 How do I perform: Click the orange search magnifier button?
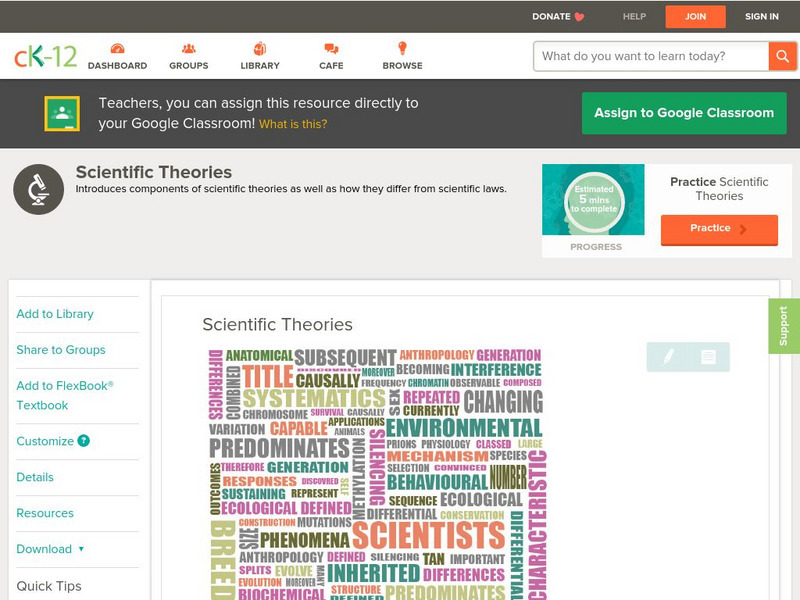tap(782, 56)
